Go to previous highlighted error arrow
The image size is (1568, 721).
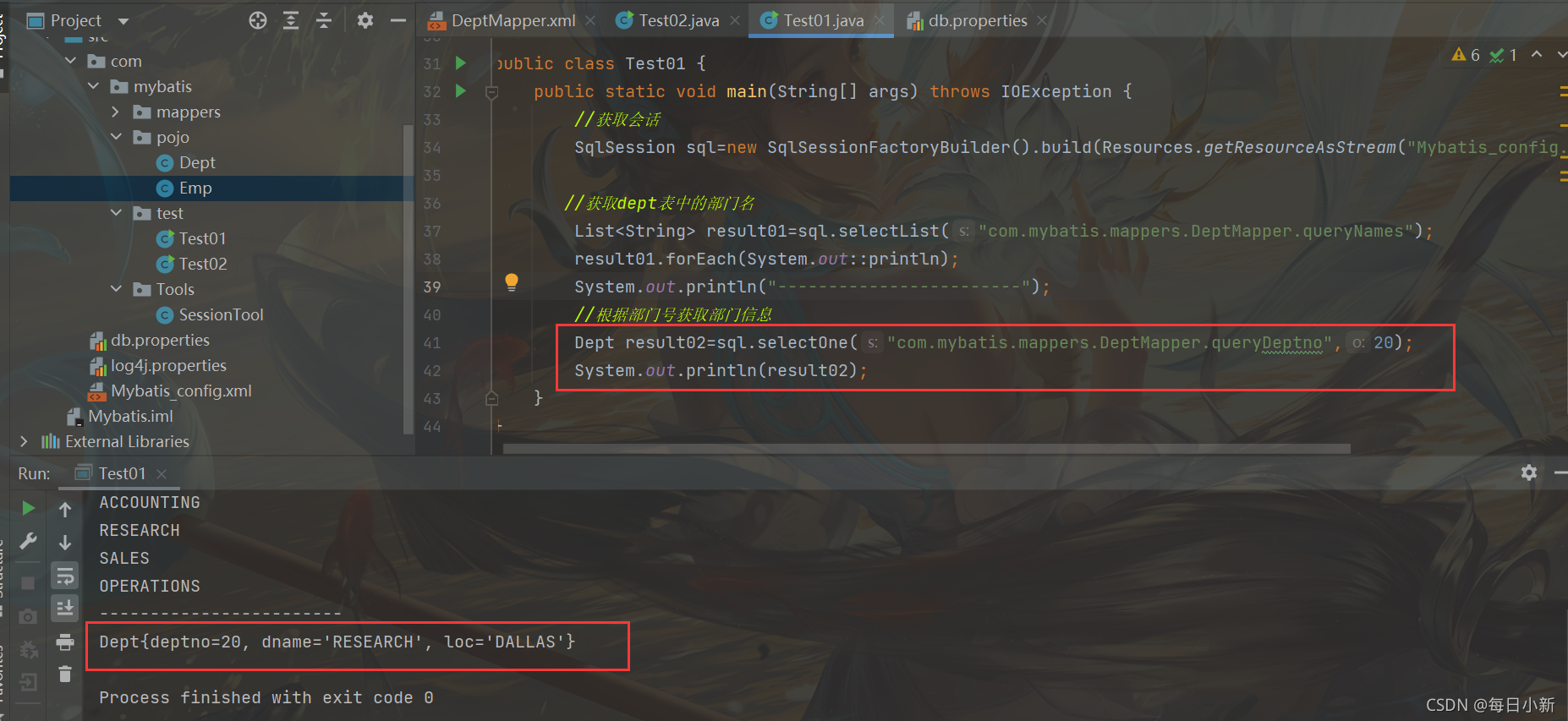(1537, 54)
